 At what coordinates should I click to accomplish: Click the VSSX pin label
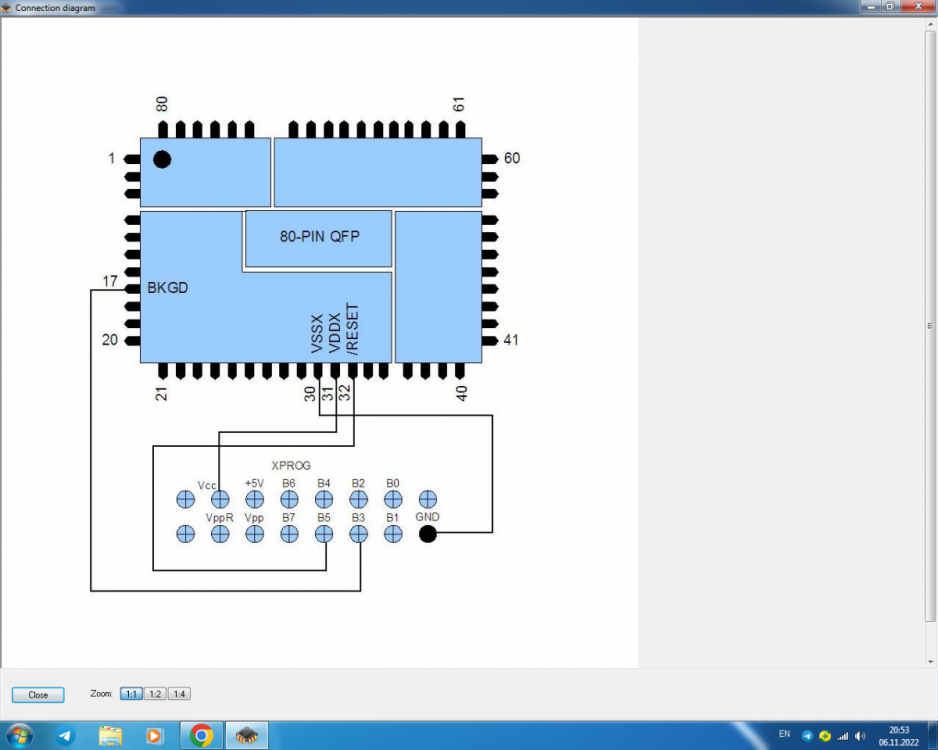tap(317, 333)
